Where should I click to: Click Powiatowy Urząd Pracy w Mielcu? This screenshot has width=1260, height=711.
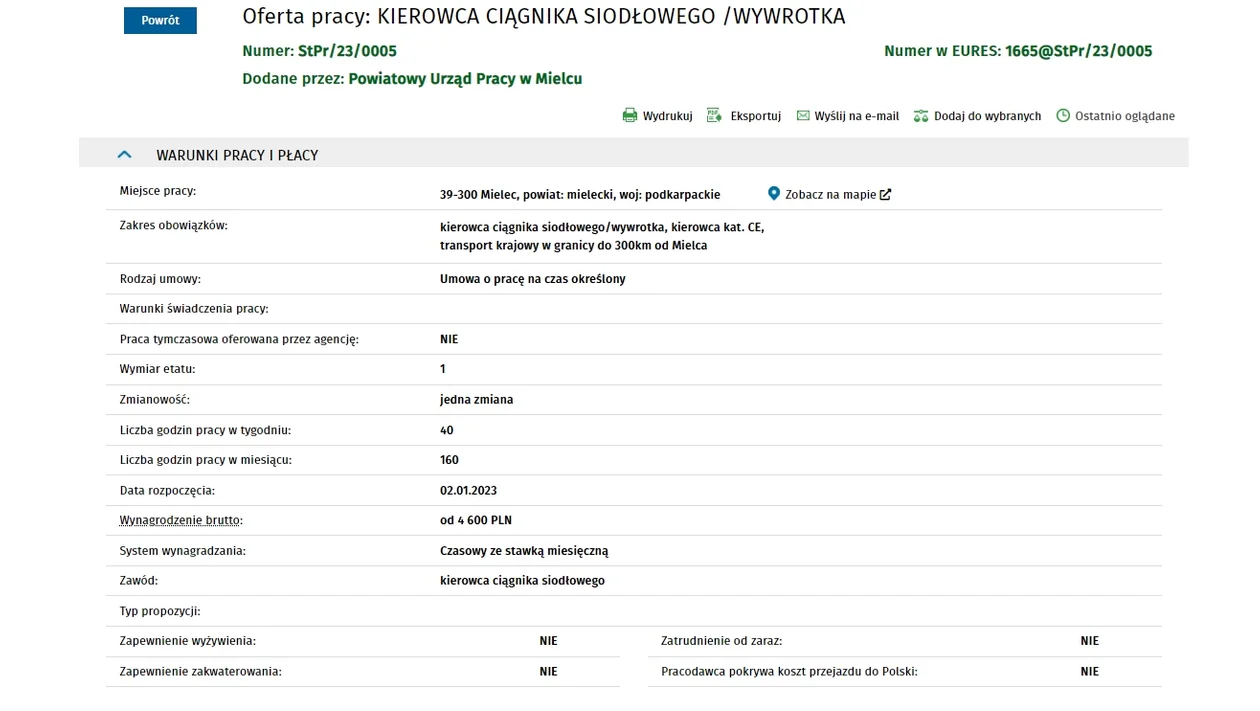point(465,79)
